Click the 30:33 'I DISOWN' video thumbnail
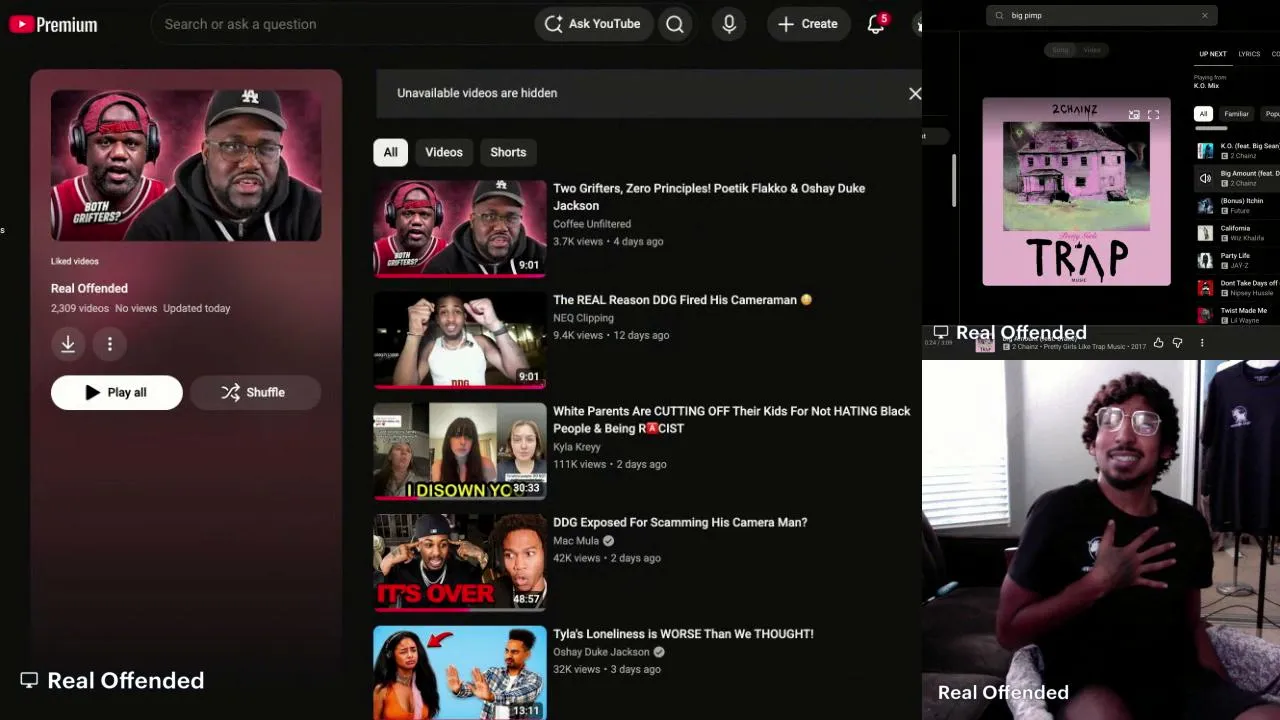 tap(460, 451)
